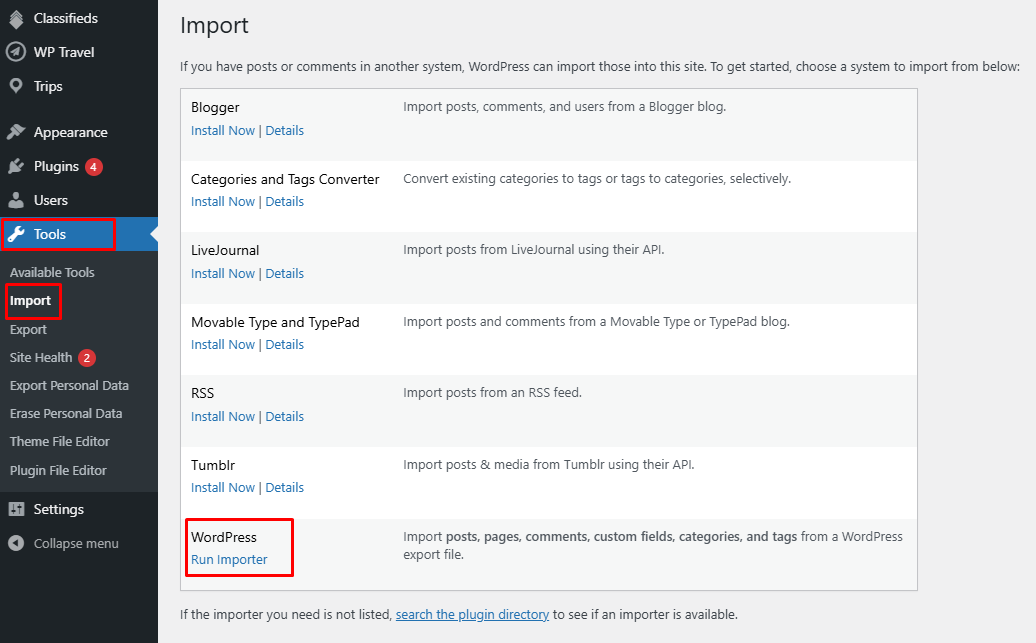Click the Trips location pin icon
The height and width of the screenshot is (643, 1036).
coord(16,86)
